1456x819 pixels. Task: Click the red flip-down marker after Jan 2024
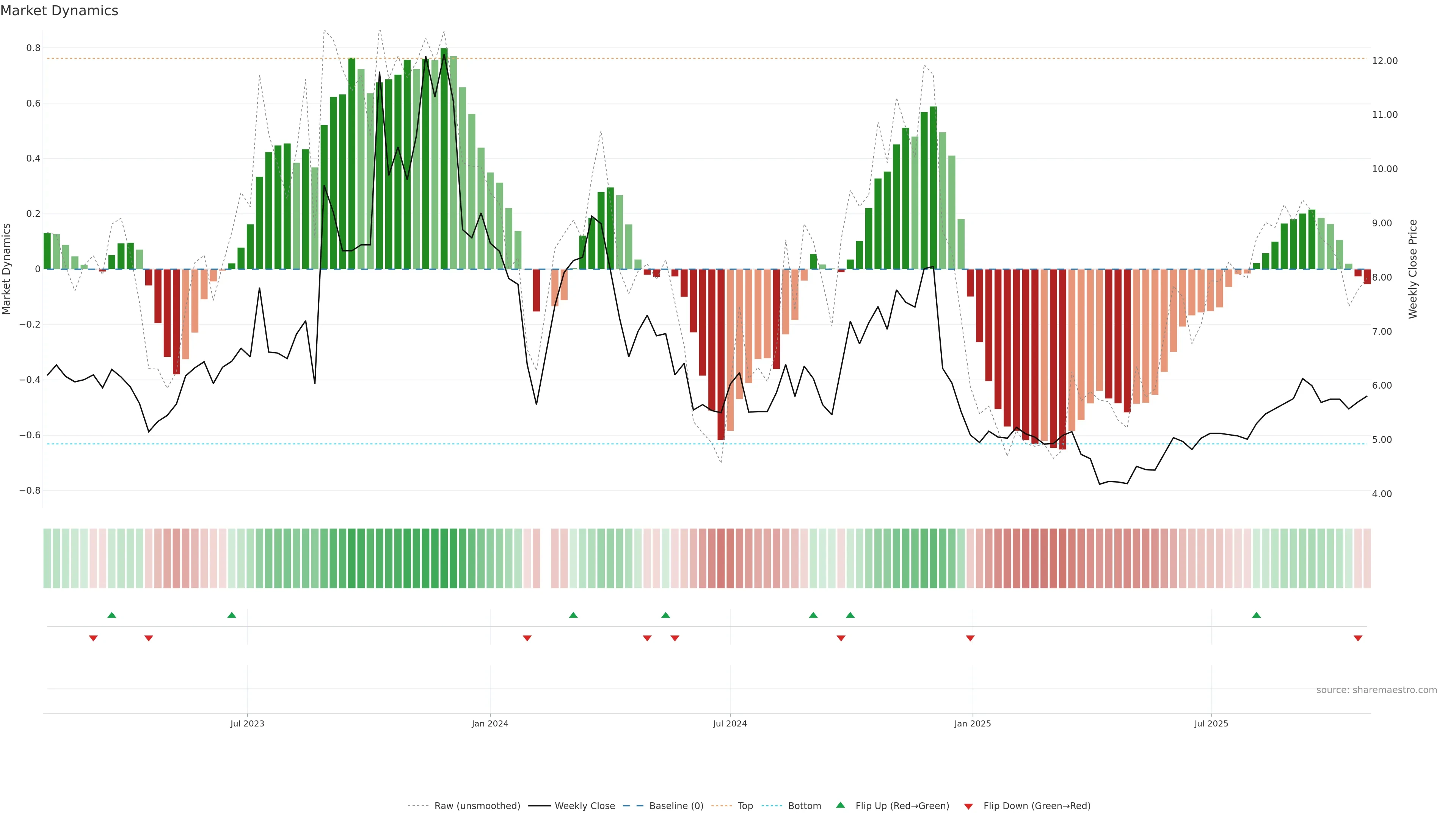pyautogui.click(x=527, y=638)
